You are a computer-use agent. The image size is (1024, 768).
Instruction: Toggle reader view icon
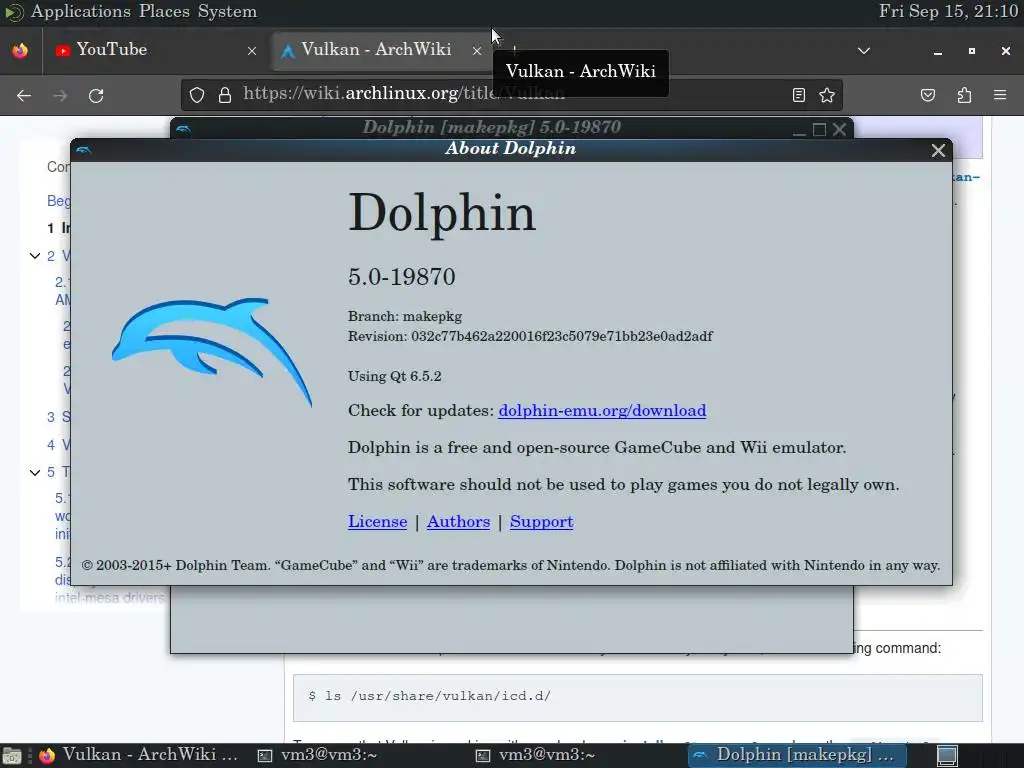[x=798, y=95]
